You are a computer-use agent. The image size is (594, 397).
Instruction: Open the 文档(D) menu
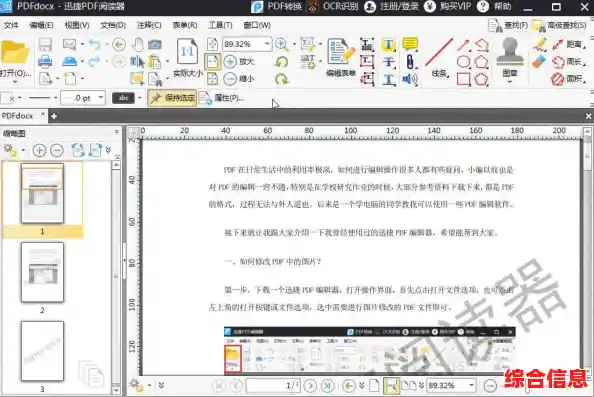tap(113, 25)
